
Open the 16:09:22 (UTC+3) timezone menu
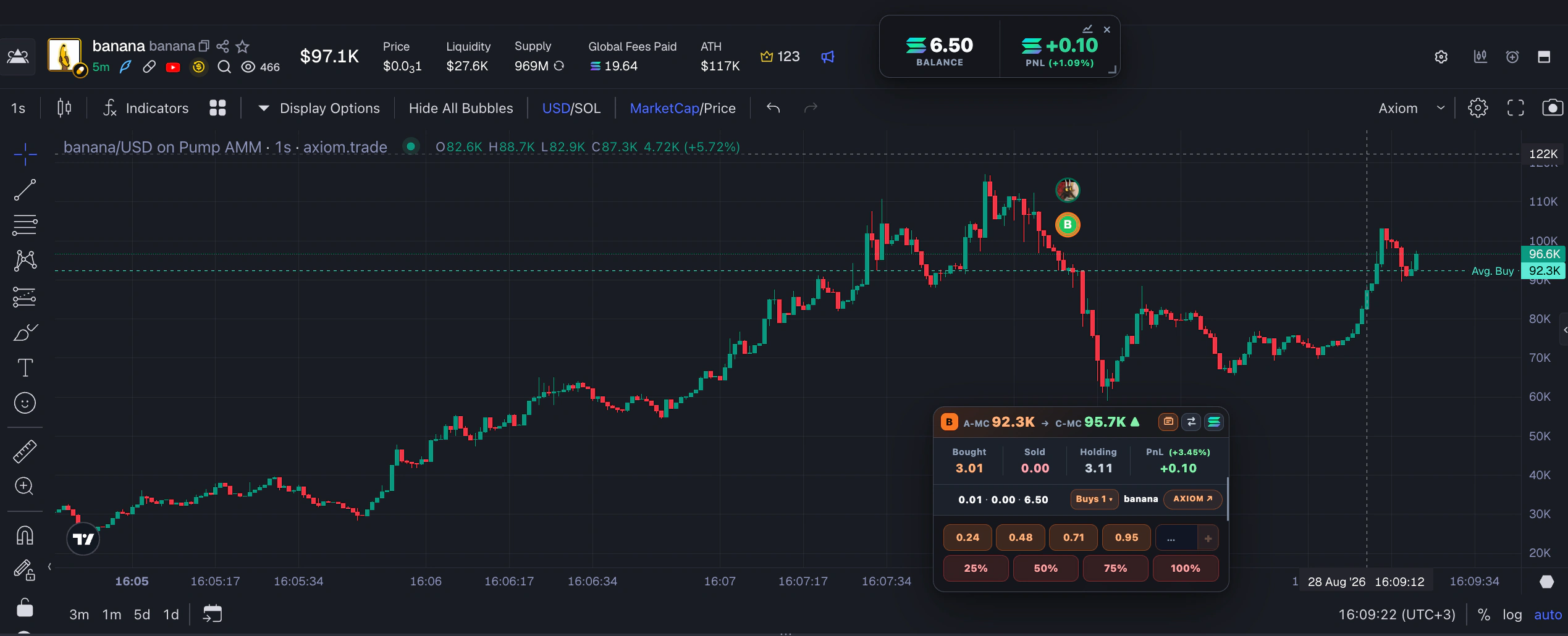coord(1397,615)
